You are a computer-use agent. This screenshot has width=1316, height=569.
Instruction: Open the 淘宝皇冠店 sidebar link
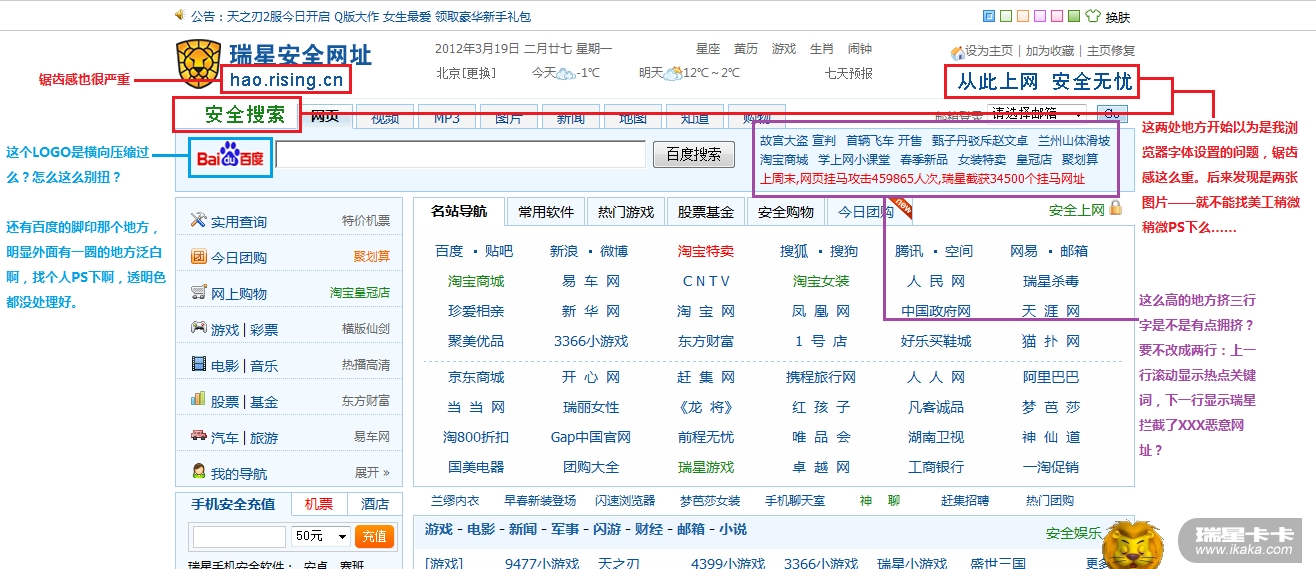(x=360, y=293)
